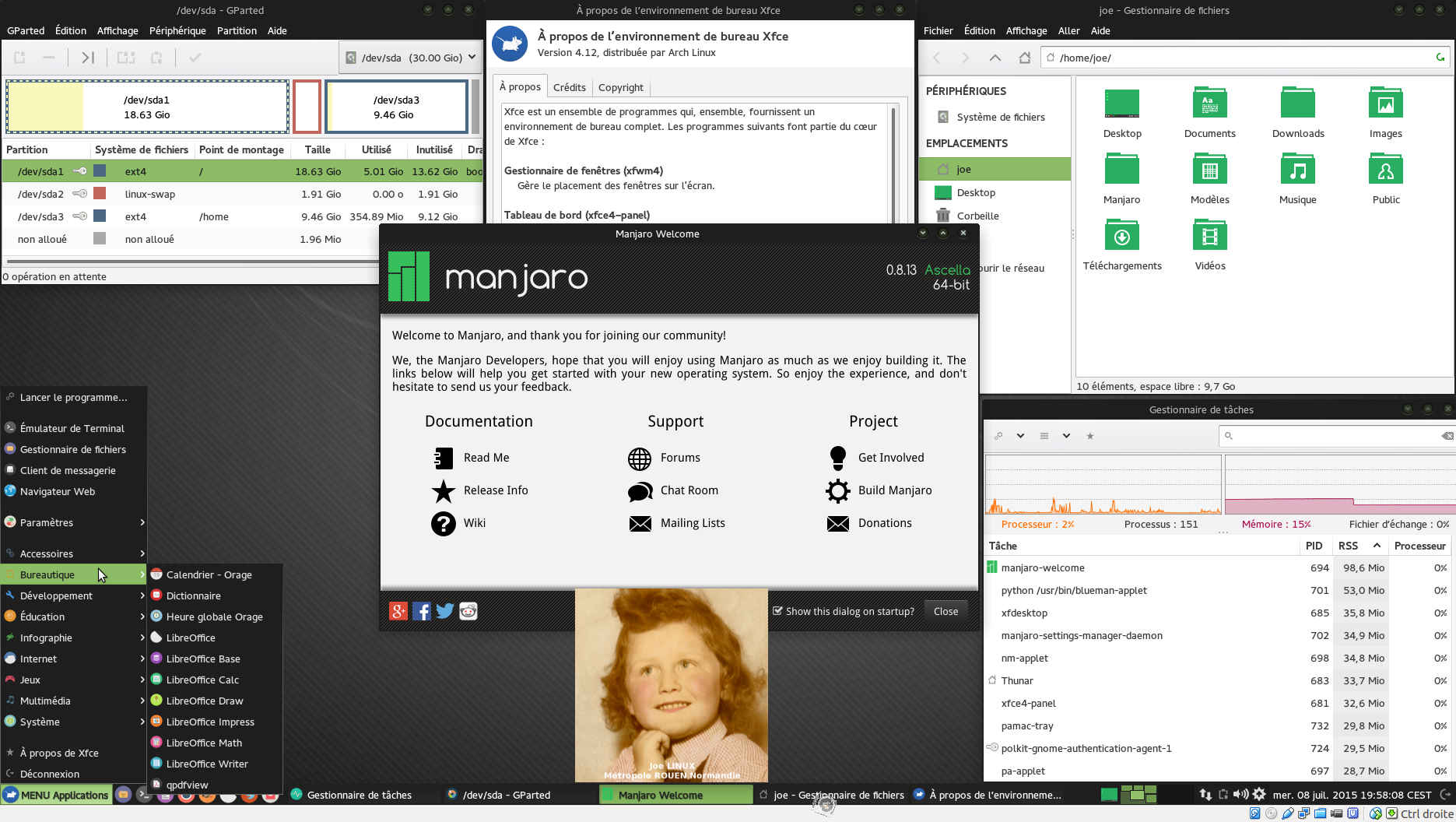The width and height of the screenshot is (1456, 822).
Task: Expand the Accessoires submenu
Action: point(74,553)
